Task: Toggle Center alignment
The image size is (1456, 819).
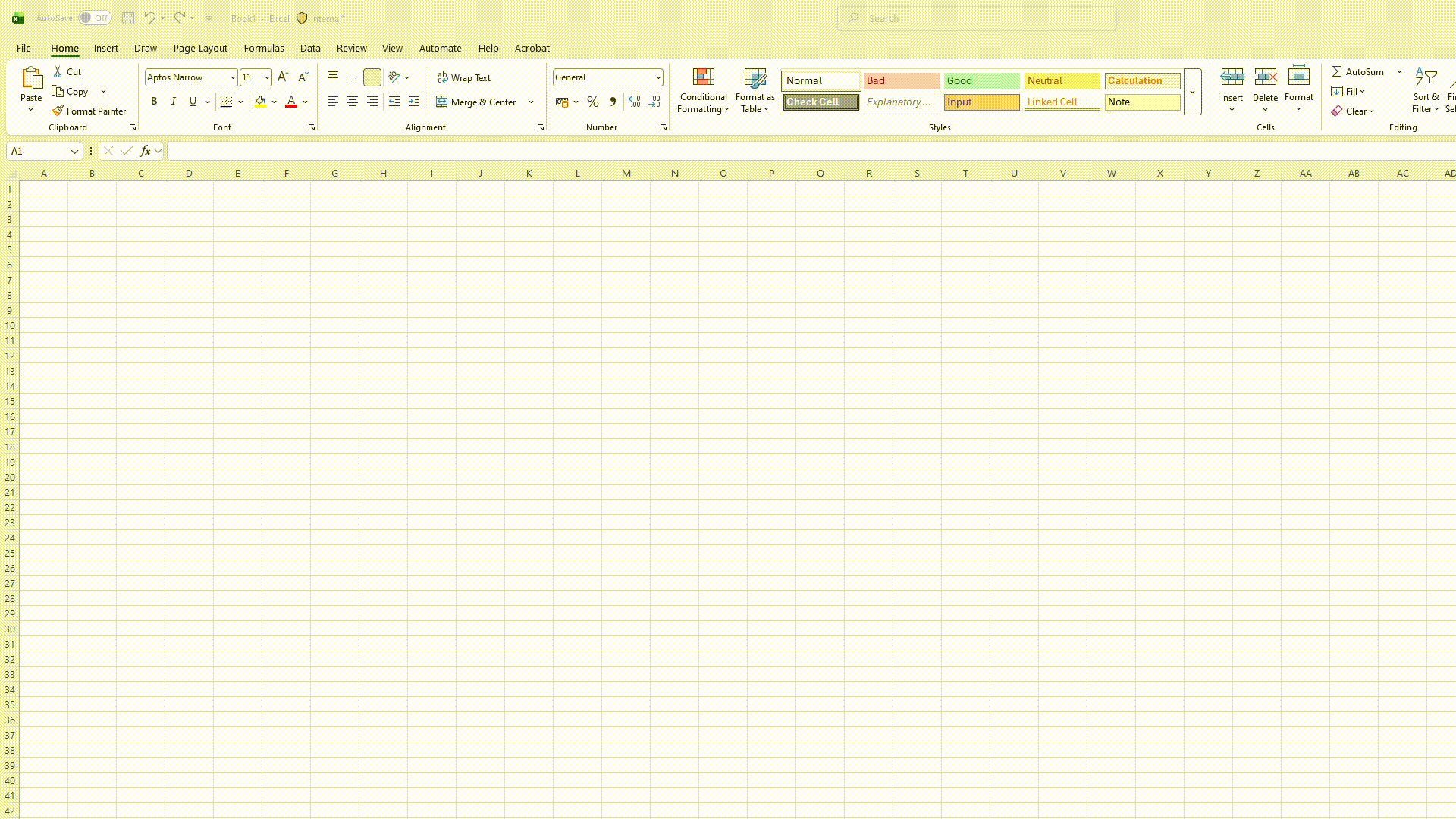Action: tap(353, 102)
